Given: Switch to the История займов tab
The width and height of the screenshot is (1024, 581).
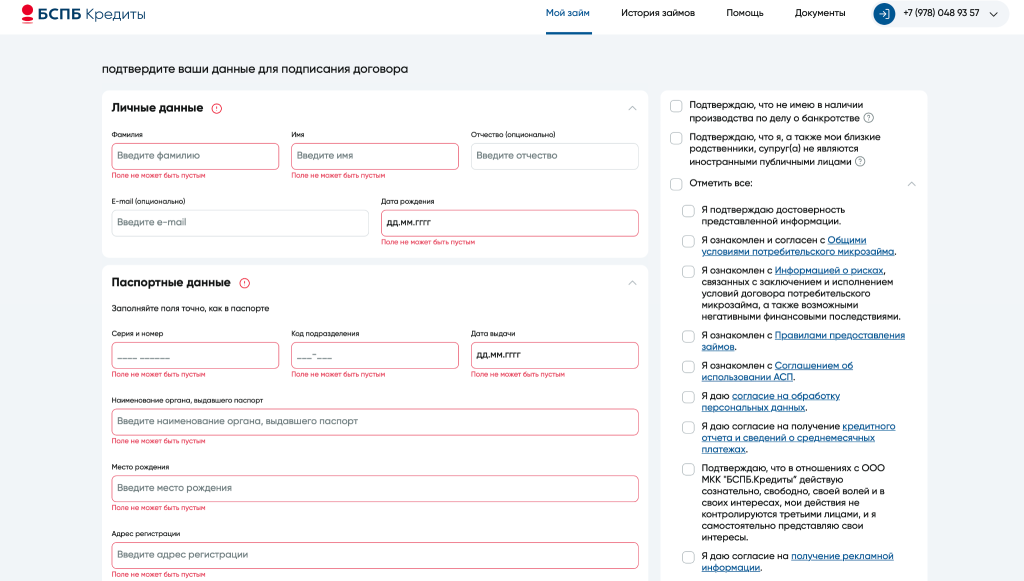Looking at the screenshot, I should pyautogui.click(x=660, y=15).
